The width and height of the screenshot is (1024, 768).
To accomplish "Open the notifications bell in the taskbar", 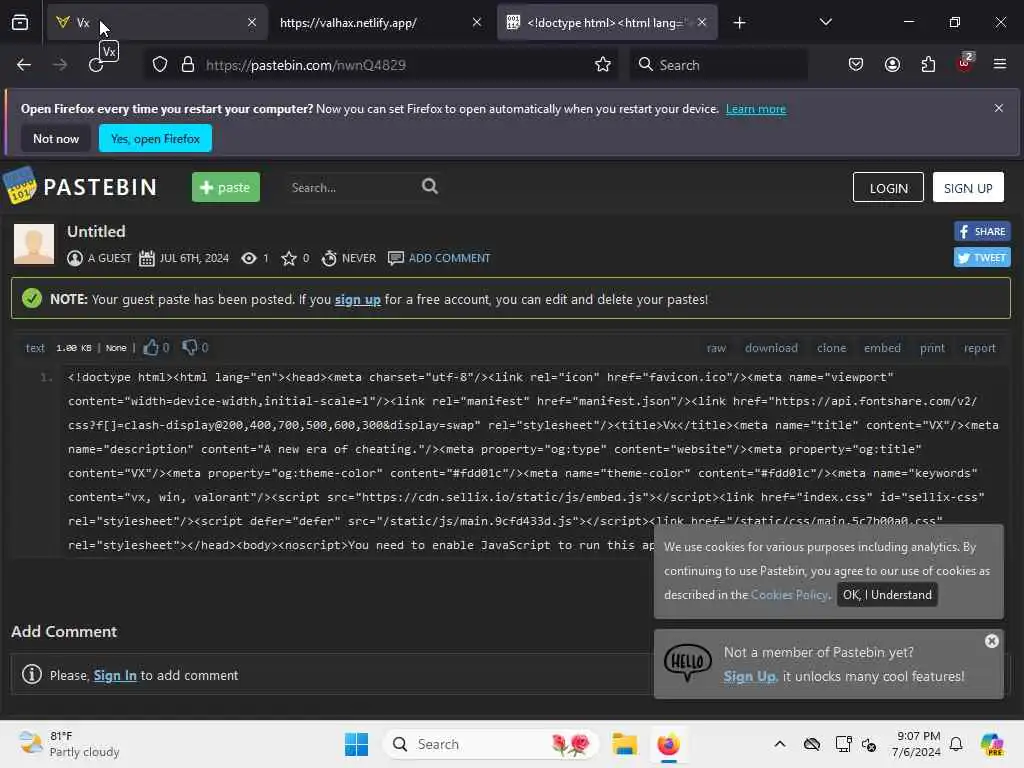I will click(956, 744).
